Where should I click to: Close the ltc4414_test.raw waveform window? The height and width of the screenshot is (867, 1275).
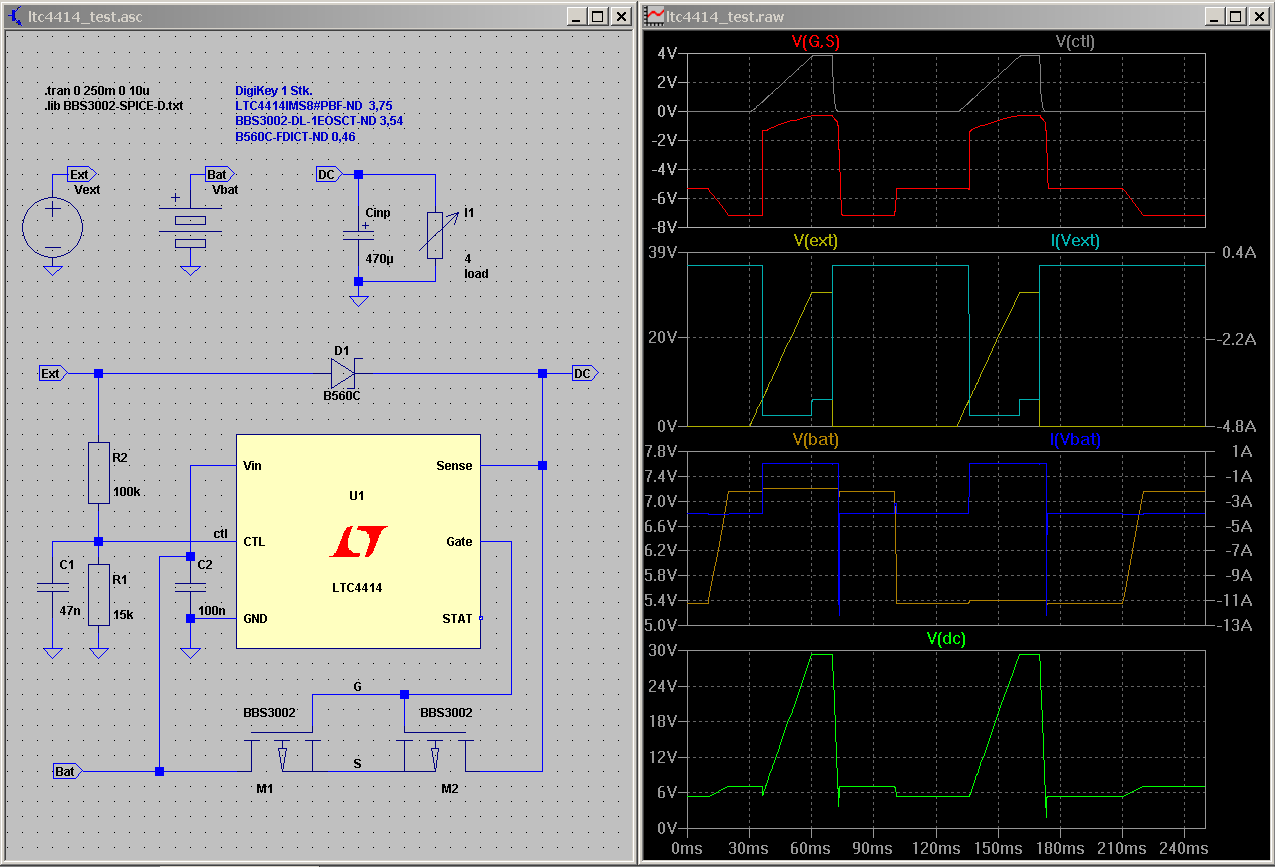(x=1257, y=16)
